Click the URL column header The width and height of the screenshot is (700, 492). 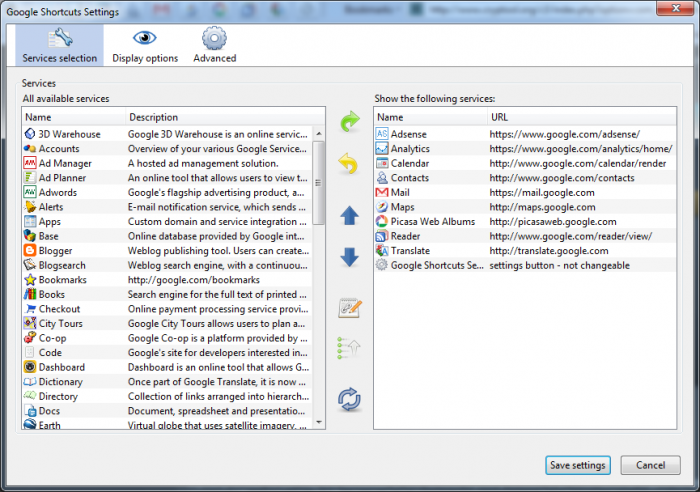(582, 117)
